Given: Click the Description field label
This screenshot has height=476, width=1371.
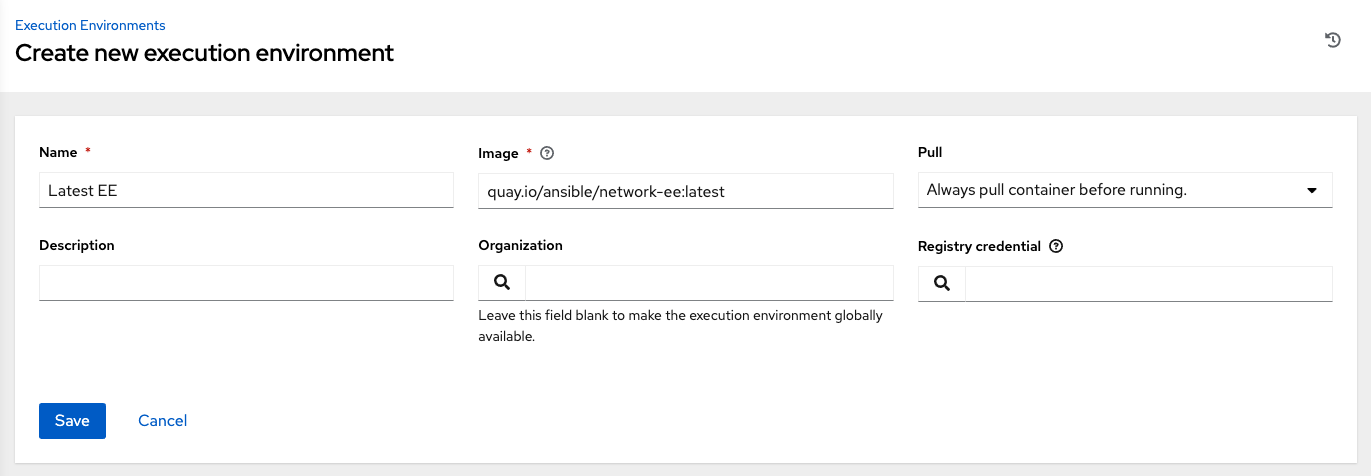Looking at the screenshot, I should pos(77,245).
